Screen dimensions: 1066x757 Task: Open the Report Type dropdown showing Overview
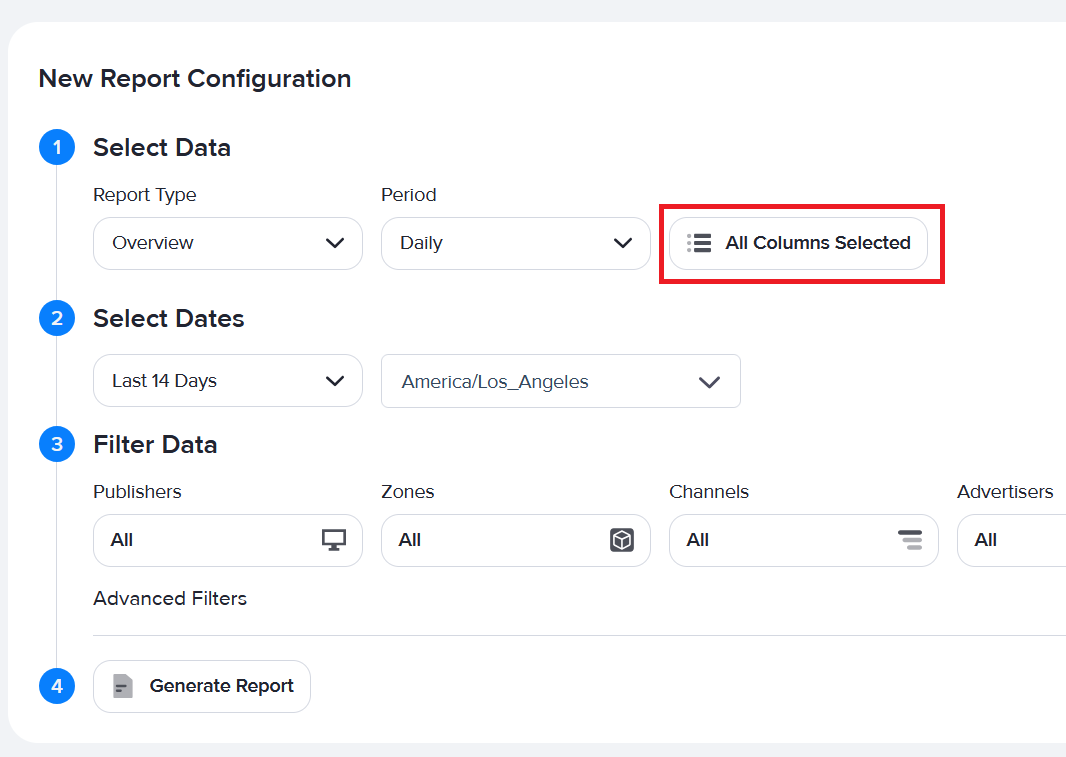pyautogui.click(x=228, y=243)
